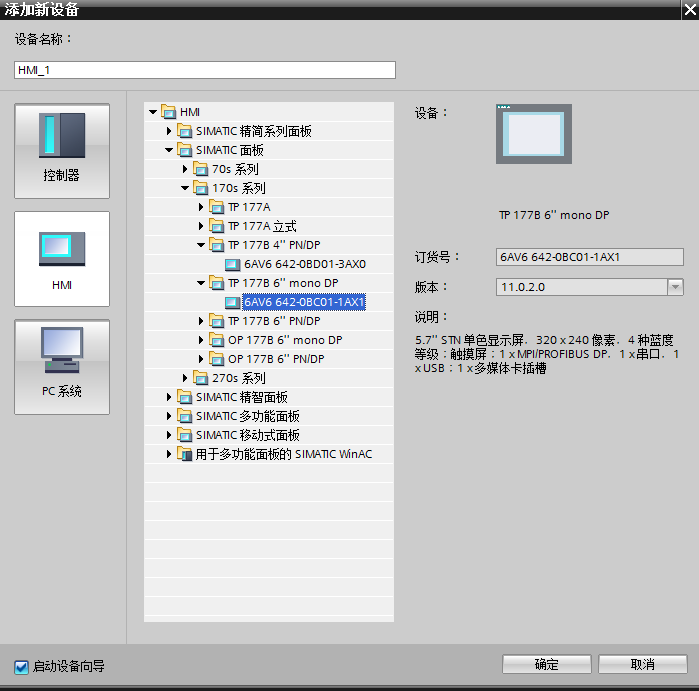This screenshot has width=699, height=691.
Task: Click device icon of 6AV6 642-0BD01-3AX0
Action: pos(232,264)
